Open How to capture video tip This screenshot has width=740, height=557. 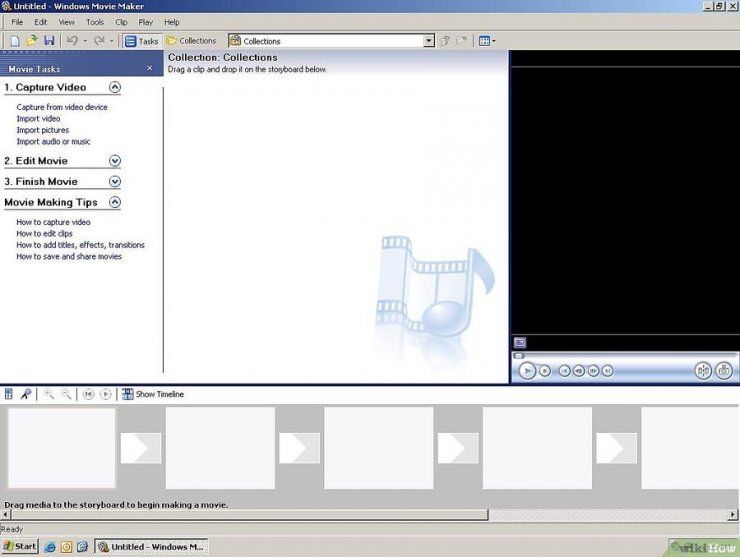click(x=53, y=222)
